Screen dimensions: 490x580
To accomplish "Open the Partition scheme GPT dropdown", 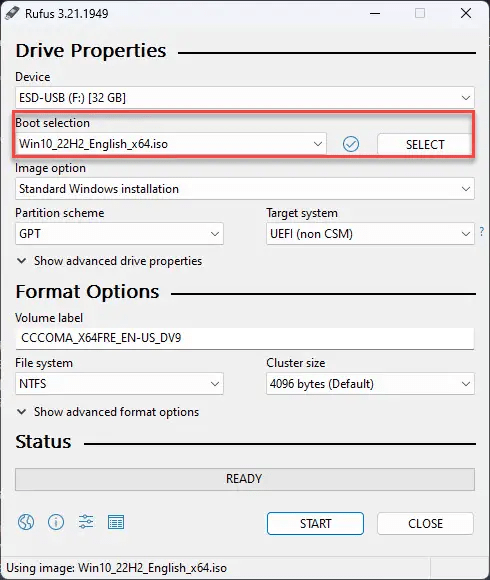I will (x=119, y=234).
